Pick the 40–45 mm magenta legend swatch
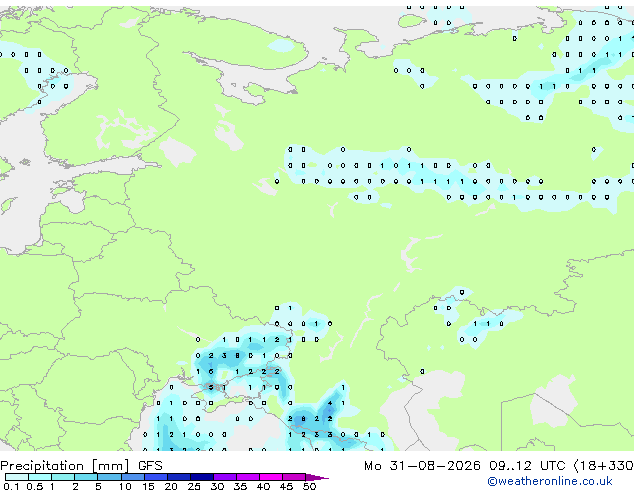This screenshot has height=490, width=634. (x=271, y=477)
